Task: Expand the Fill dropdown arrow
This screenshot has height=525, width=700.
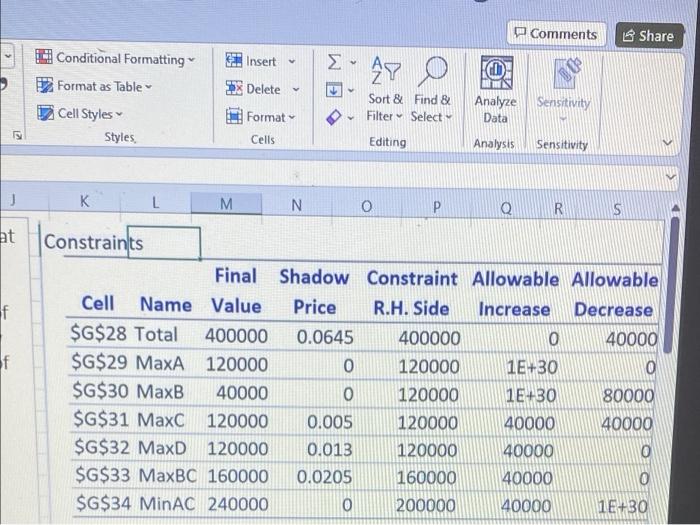Action: 351,91
